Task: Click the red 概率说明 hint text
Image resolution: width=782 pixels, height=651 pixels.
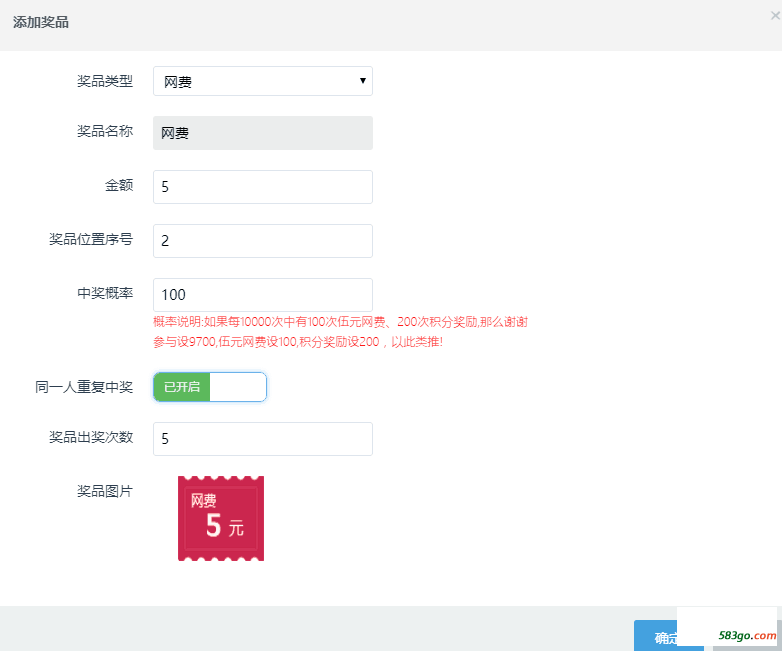Action: coord(341,332)
